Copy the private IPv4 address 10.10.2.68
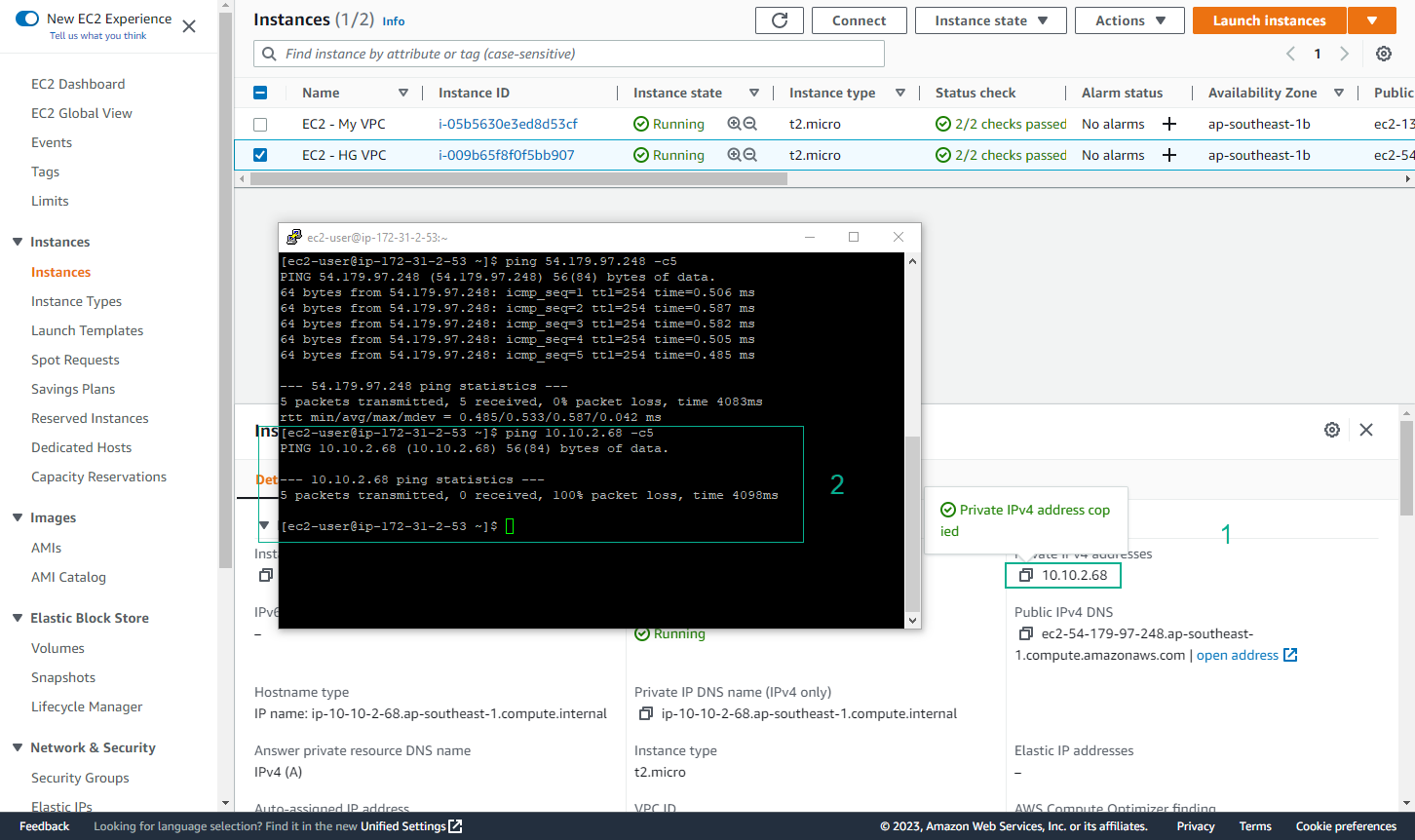The width and height of the screenshot is (1415, 840). pyautogui.click(x=1025, y=575)
